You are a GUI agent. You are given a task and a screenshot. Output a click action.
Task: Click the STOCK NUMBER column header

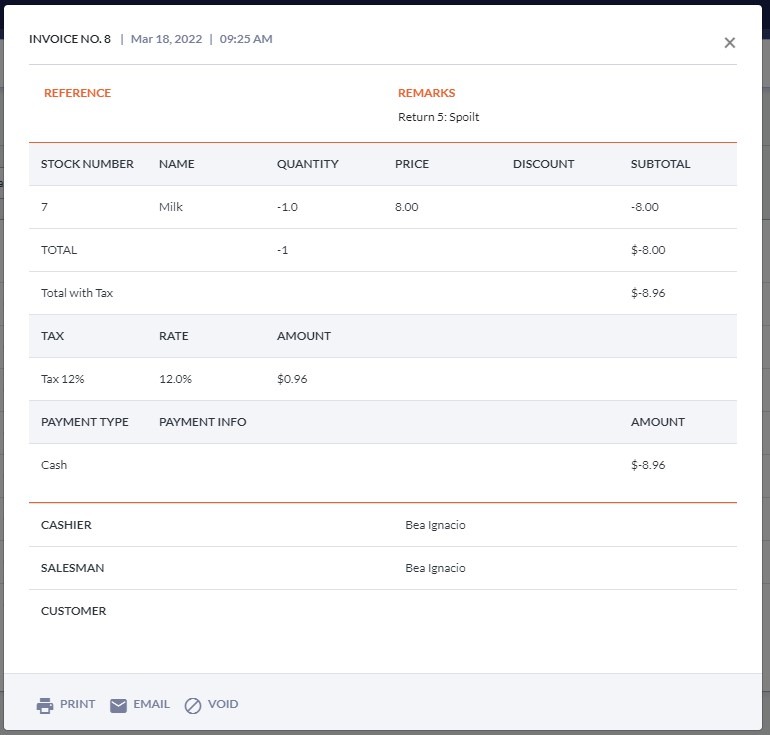87,164
